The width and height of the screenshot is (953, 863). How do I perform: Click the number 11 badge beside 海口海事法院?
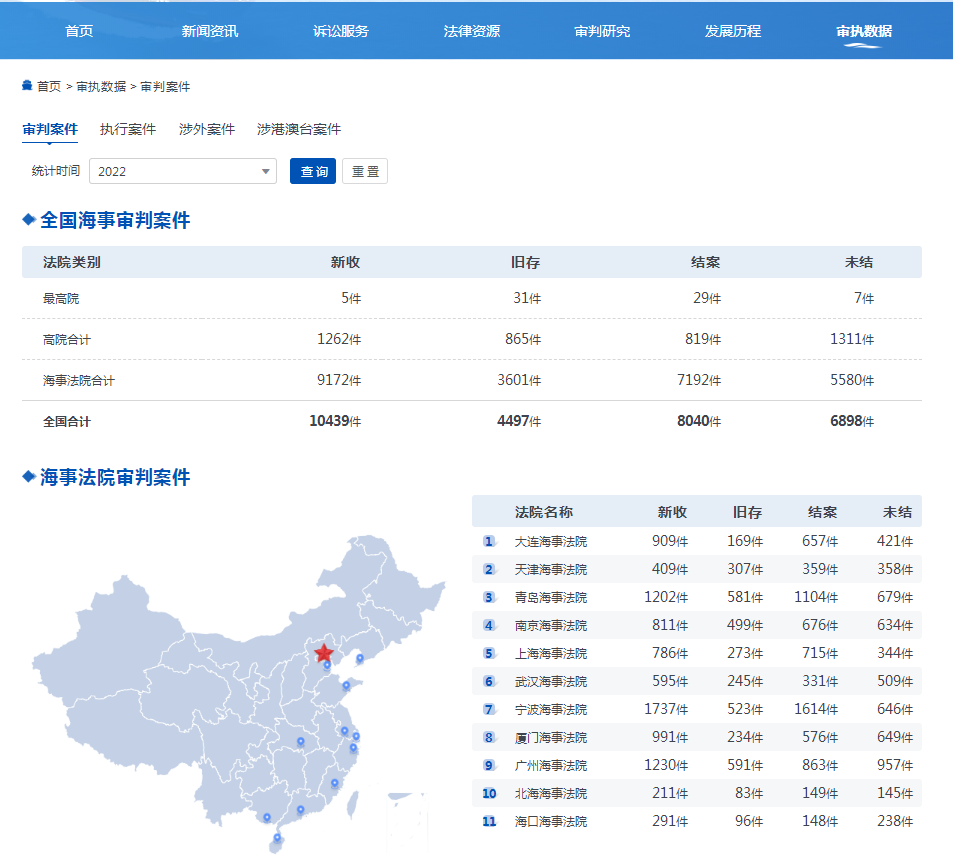click(489, 821)
